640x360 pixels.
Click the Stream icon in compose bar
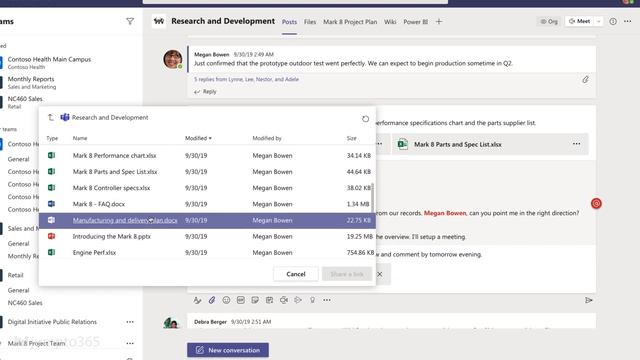(x=298, y=300)
